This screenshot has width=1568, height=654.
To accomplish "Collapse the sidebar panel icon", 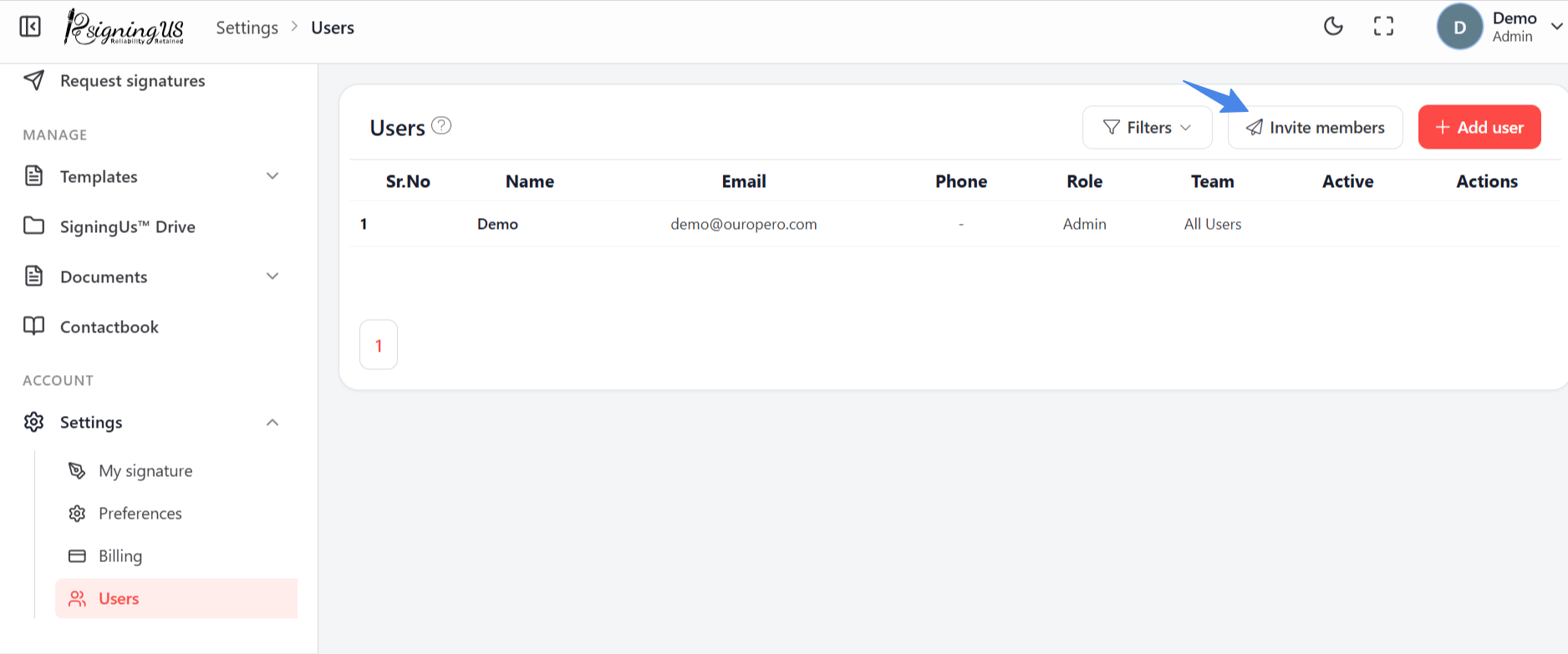I will click(30, 27).
